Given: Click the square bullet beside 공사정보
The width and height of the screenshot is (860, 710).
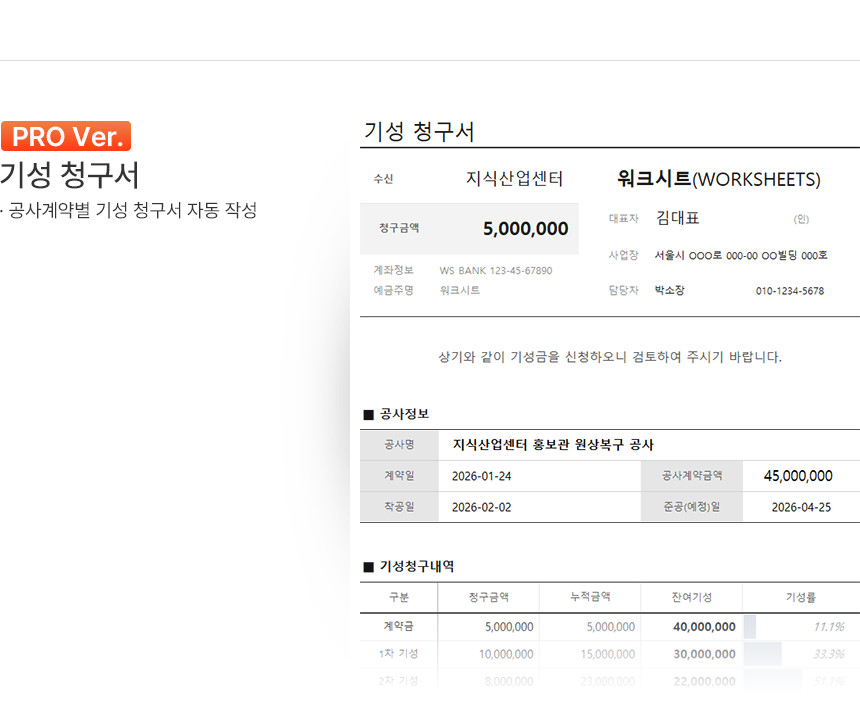Looking at the screenshot, I should tap(368, 414).
